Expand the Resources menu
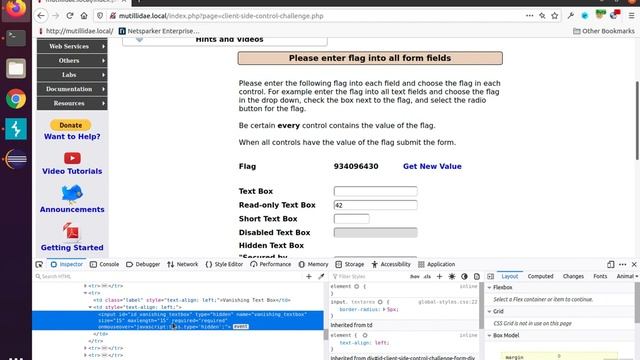 [72, 103]
